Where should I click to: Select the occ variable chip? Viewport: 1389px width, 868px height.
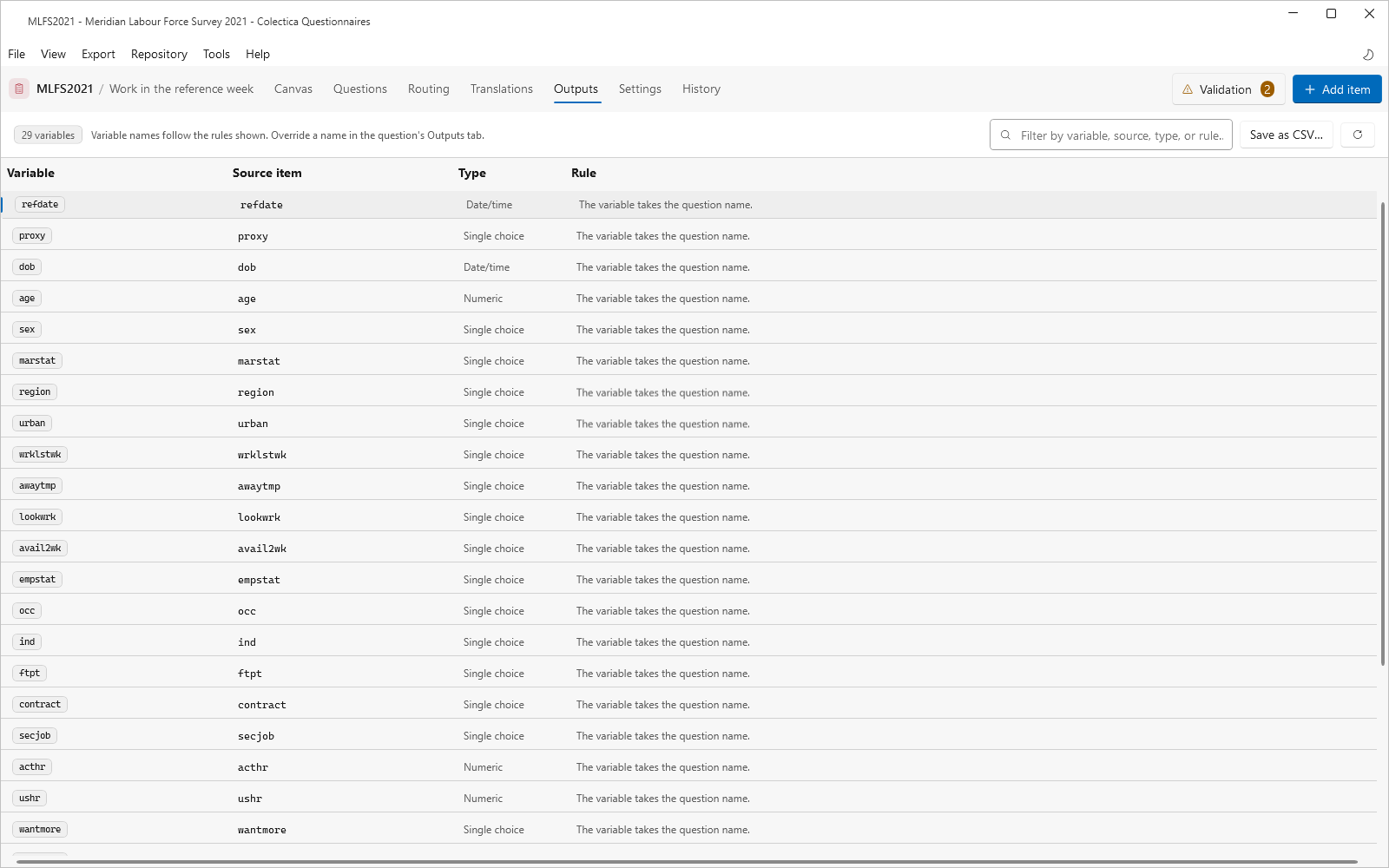[27, 611]
